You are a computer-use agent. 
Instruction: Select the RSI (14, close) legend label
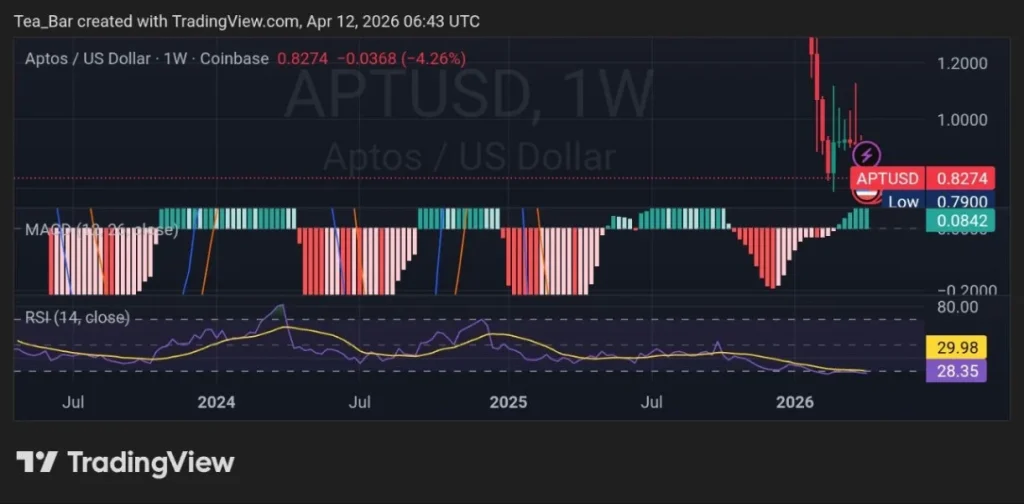pos(77,317)
